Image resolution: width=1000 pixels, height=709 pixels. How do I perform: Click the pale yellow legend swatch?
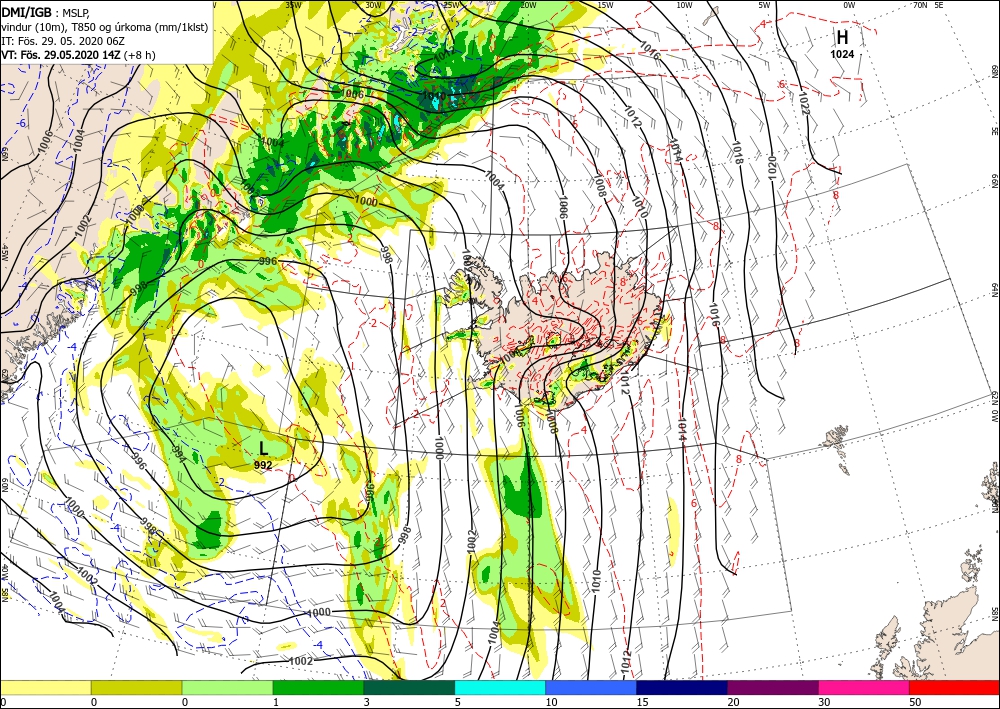[45, 687]
